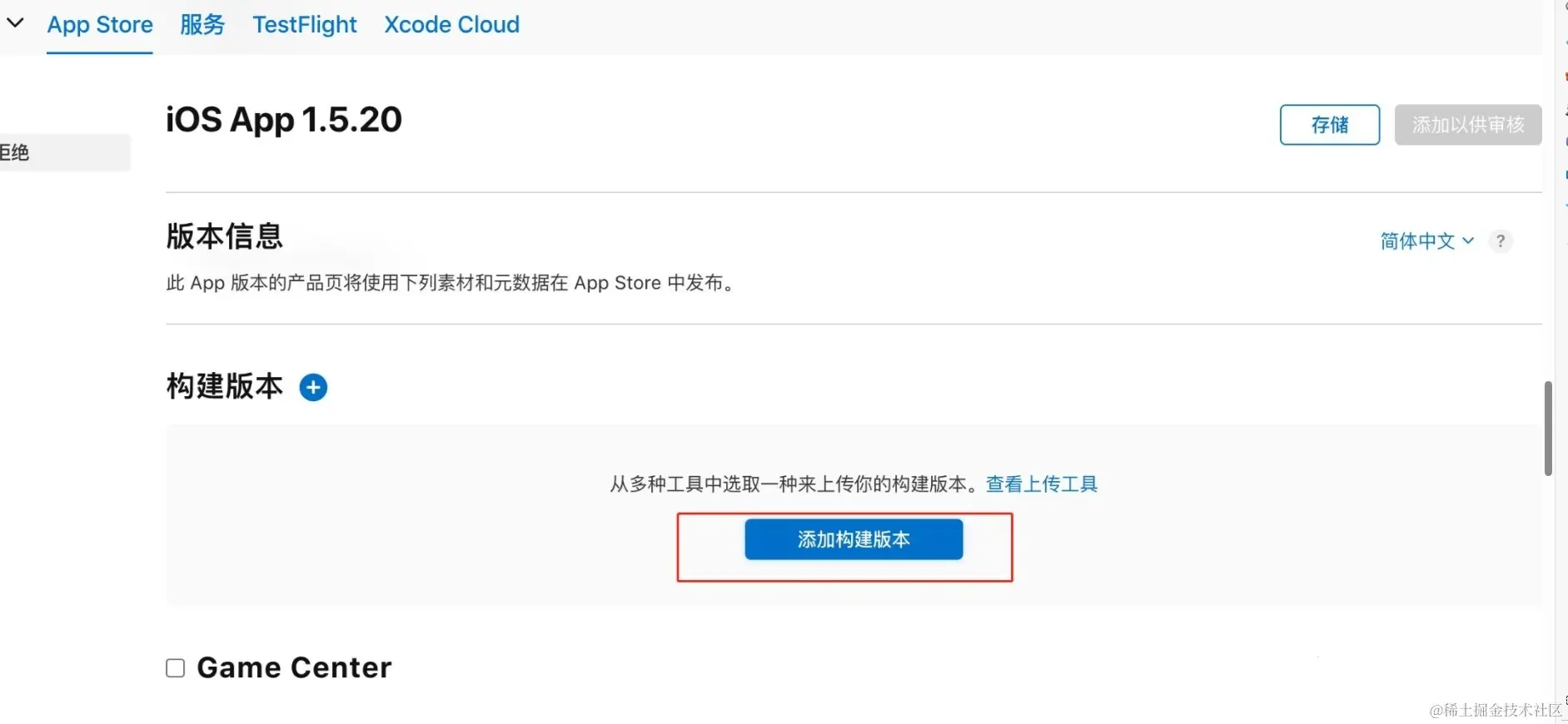Click the 构建版本 section heading
This screenshot has height=724, width=1568.
click(x=225, y=386)
